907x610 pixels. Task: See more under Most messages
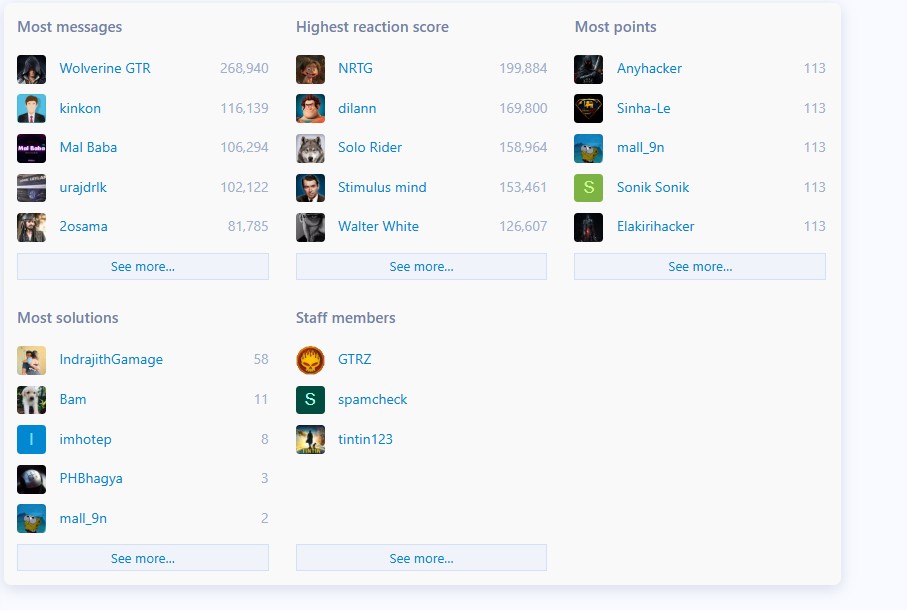tap(143, 267)
